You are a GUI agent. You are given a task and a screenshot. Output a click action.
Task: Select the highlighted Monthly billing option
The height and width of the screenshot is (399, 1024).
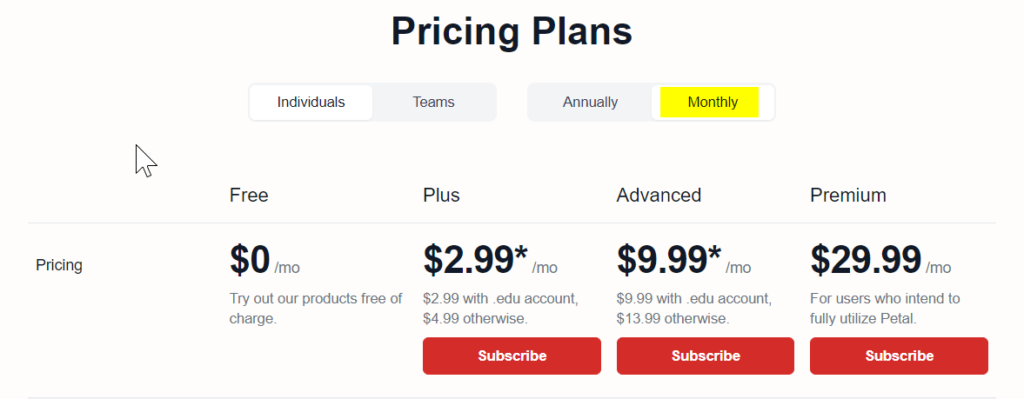712,103
